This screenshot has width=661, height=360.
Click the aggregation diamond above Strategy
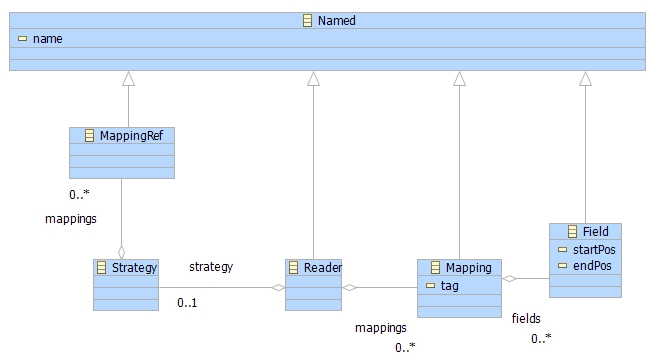click(121, 252)
